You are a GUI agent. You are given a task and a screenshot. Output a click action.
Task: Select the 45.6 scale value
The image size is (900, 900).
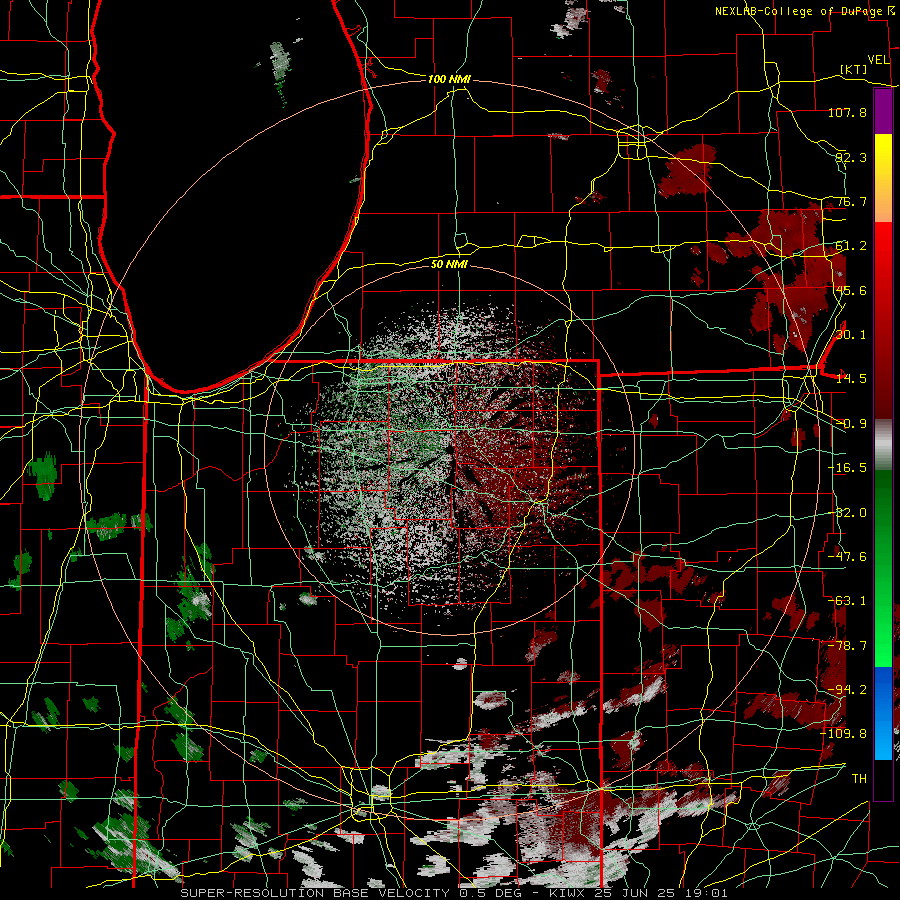[x=851, y=290]
